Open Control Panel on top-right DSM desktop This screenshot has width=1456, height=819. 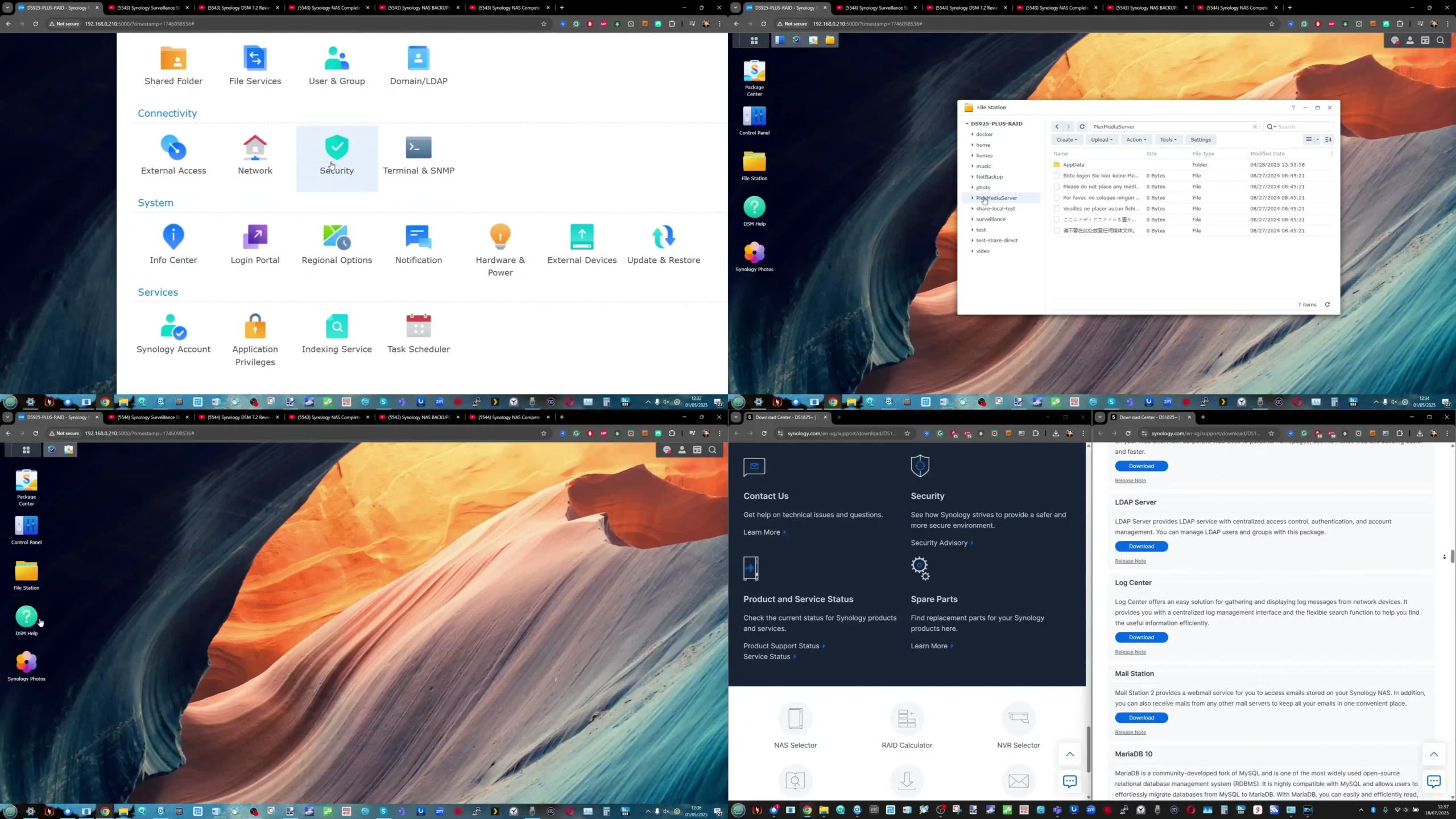click(754, 121)
